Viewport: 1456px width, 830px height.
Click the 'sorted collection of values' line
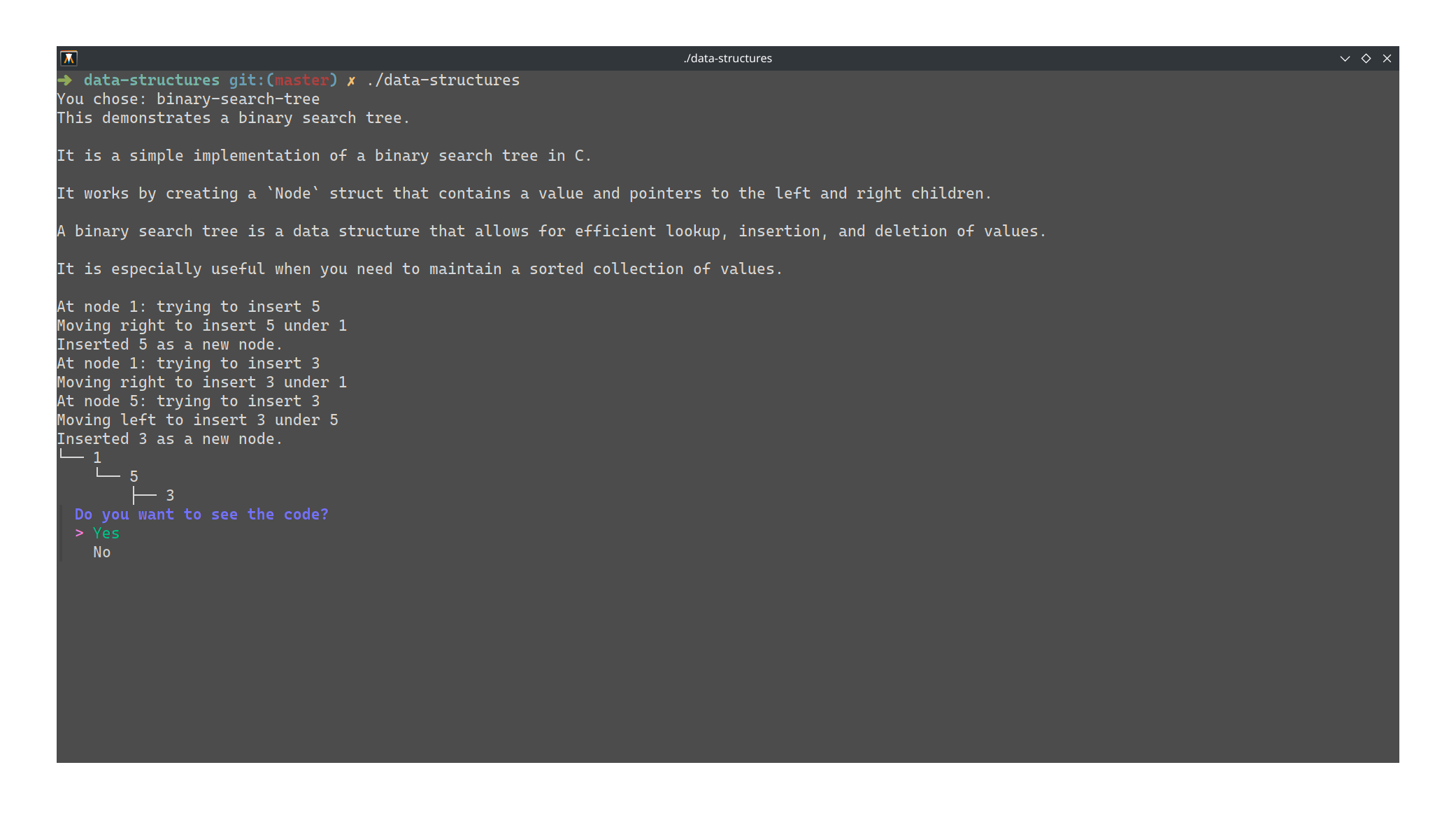coord(419,269)
